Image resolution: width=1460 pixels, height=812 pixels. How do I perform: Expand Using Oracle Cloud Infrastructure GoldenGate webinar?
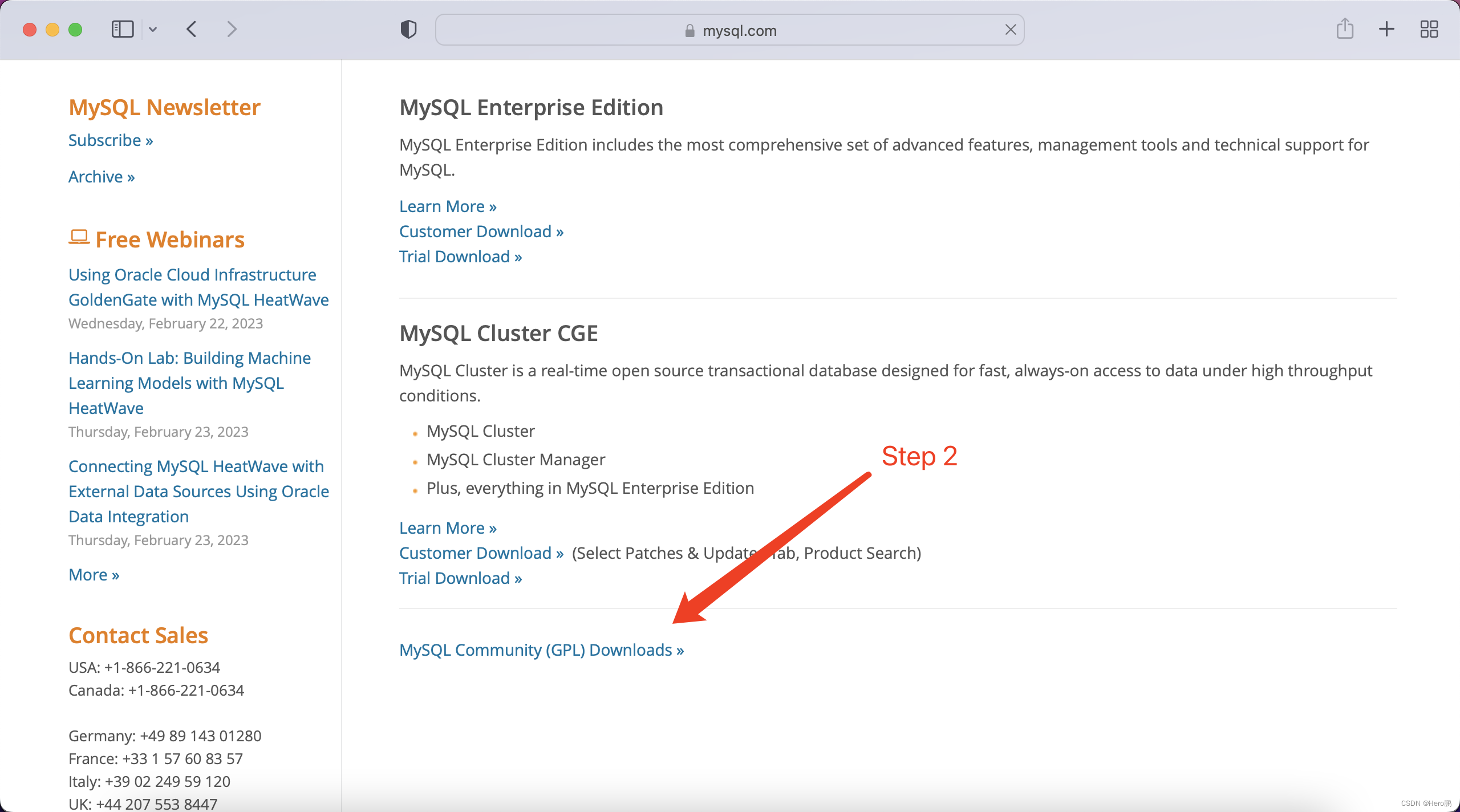[x=198, y=286]
